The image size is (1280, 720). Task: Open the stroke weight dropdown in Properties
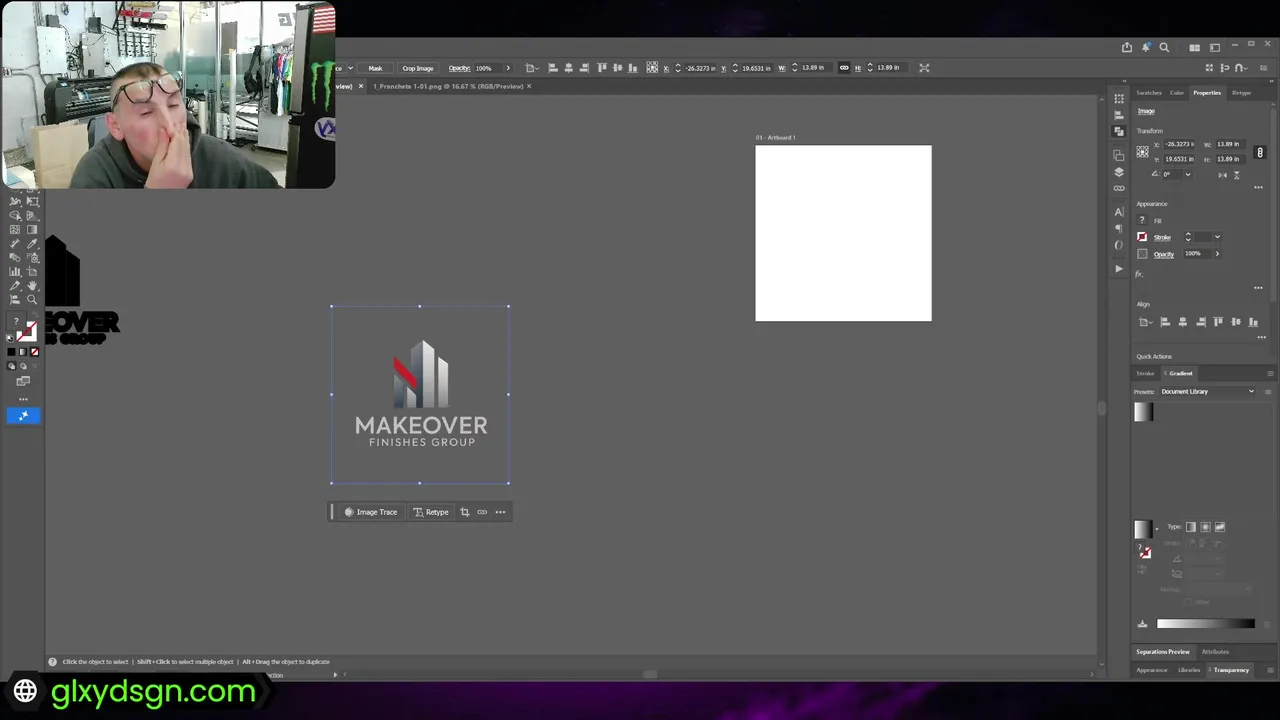click(x=1217, y=237)
